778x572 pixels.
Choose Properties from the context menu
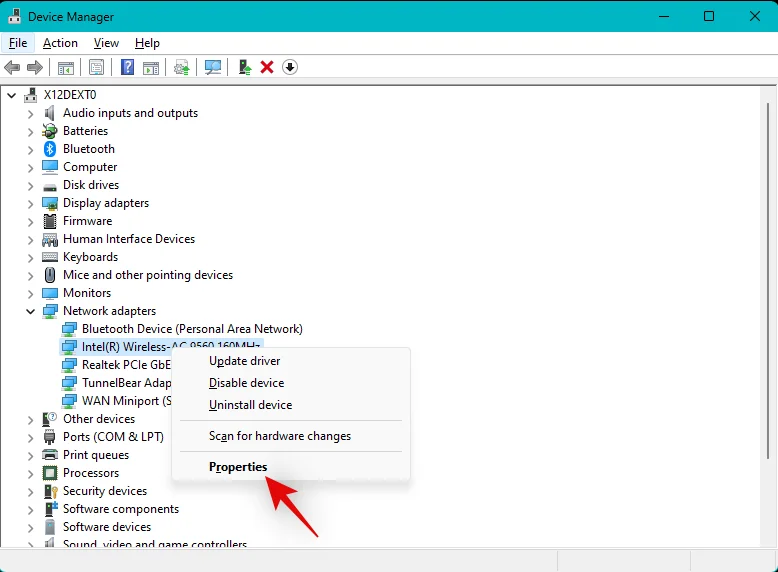point(238,467)
